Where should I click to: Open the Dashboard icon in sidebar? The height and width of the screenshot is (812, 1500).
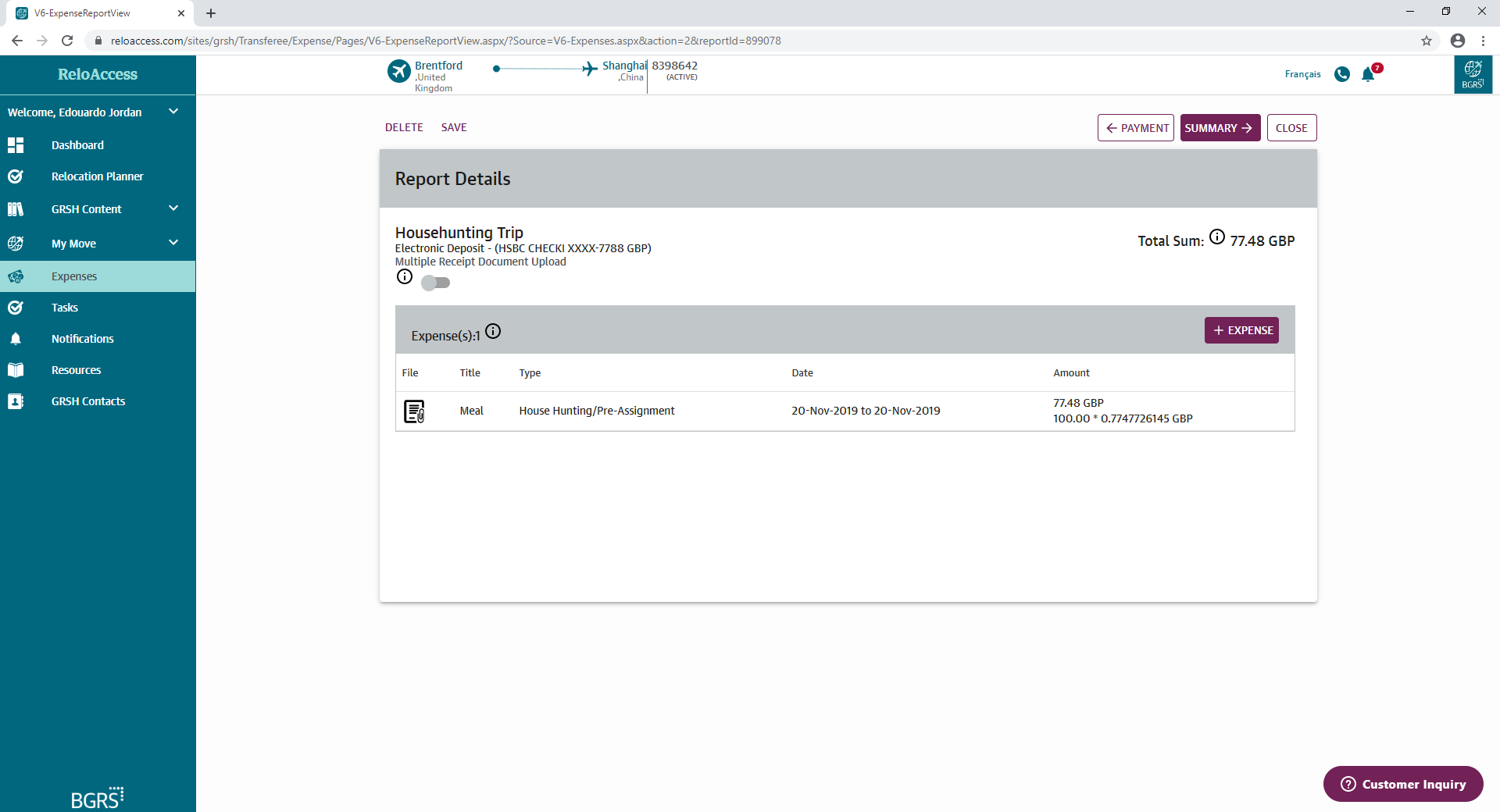pos(16,145)
